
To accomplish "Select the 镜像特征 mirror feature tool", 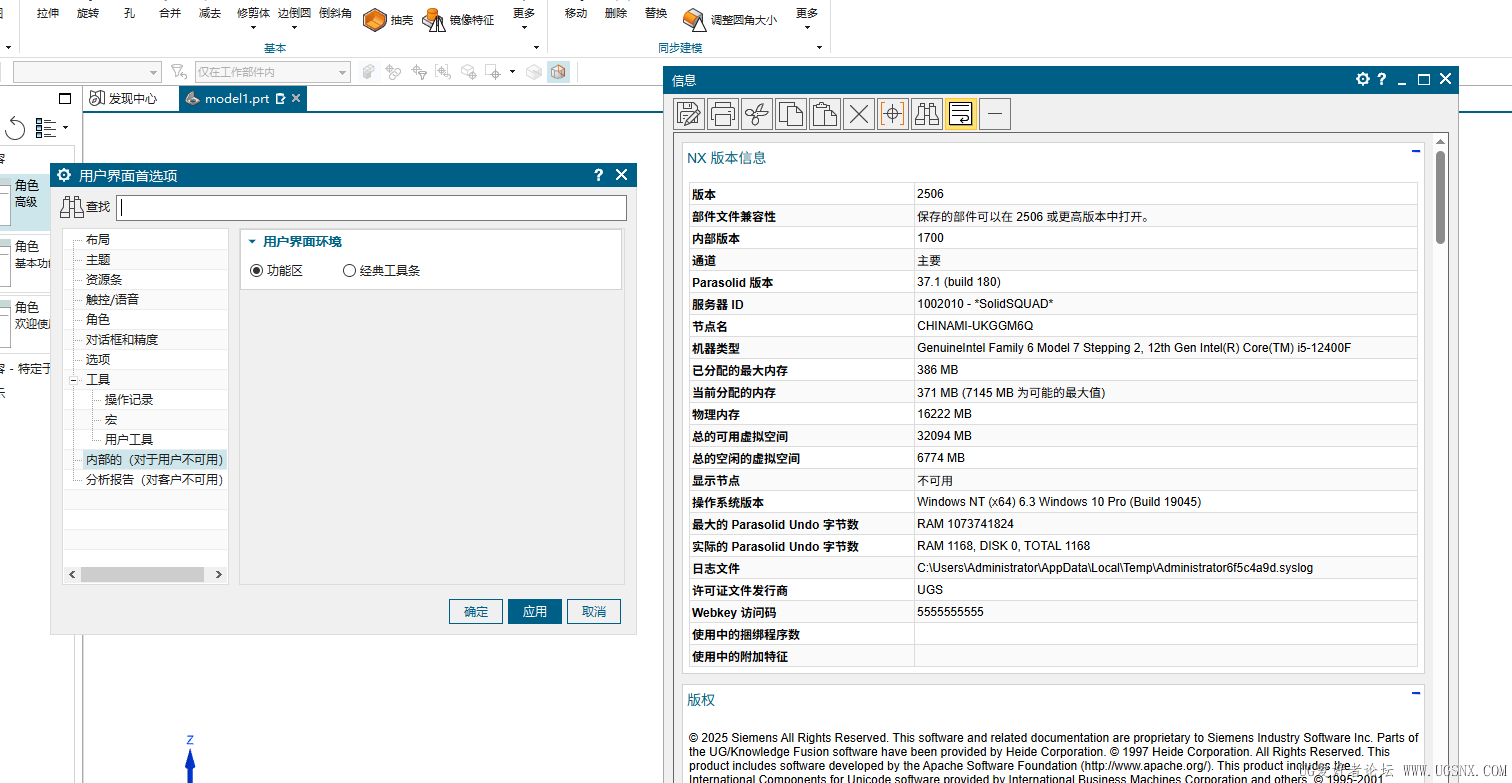I will click(x=458, y=19).
